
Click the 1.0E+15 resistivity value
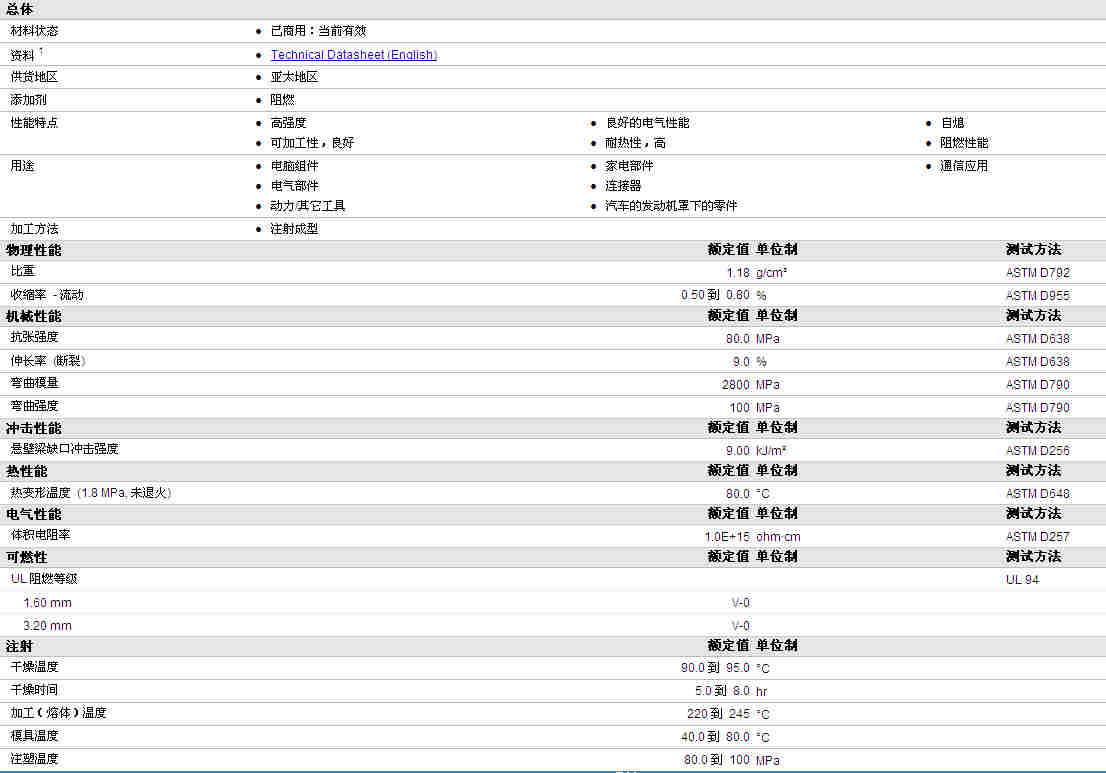[727, 537]
